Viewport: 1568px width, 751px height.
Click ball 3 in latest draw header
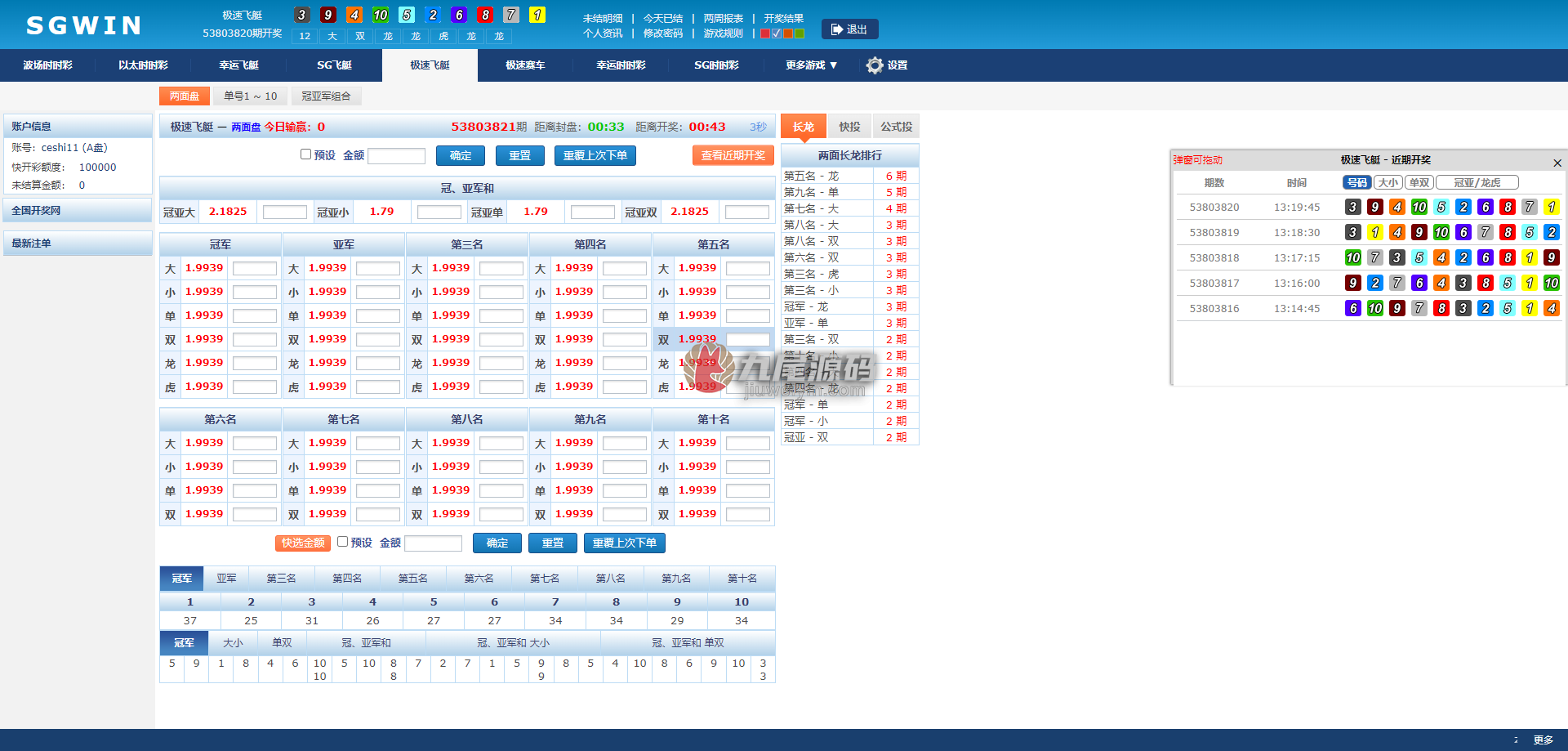coord(302,15)
